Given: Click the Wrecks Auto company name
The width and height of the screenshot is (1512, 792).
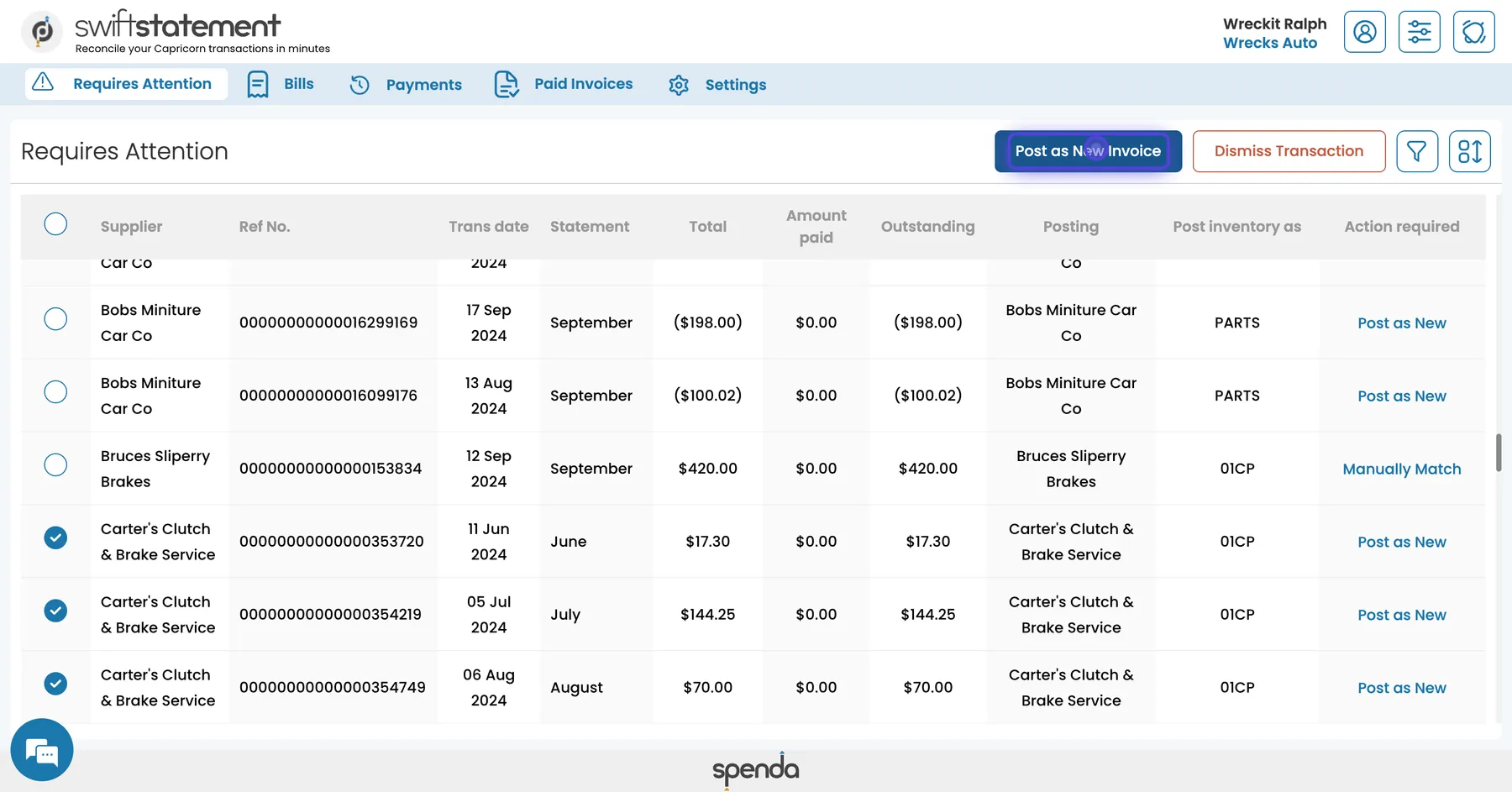Looking at the screenshot, I should [1270, 43].
